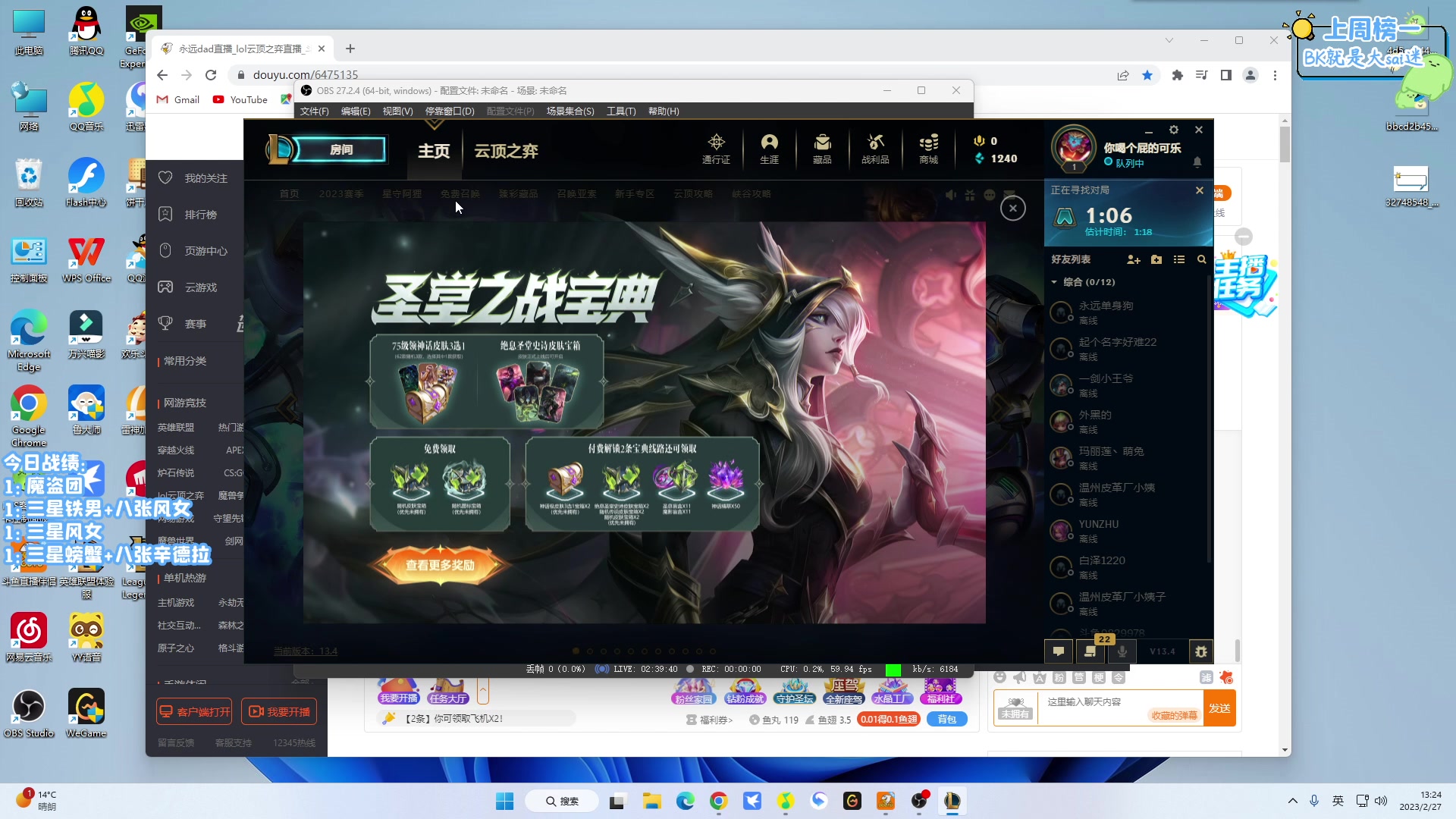Open the 帮助(H) menu in OBS
1456x819 pixels.
664,111
